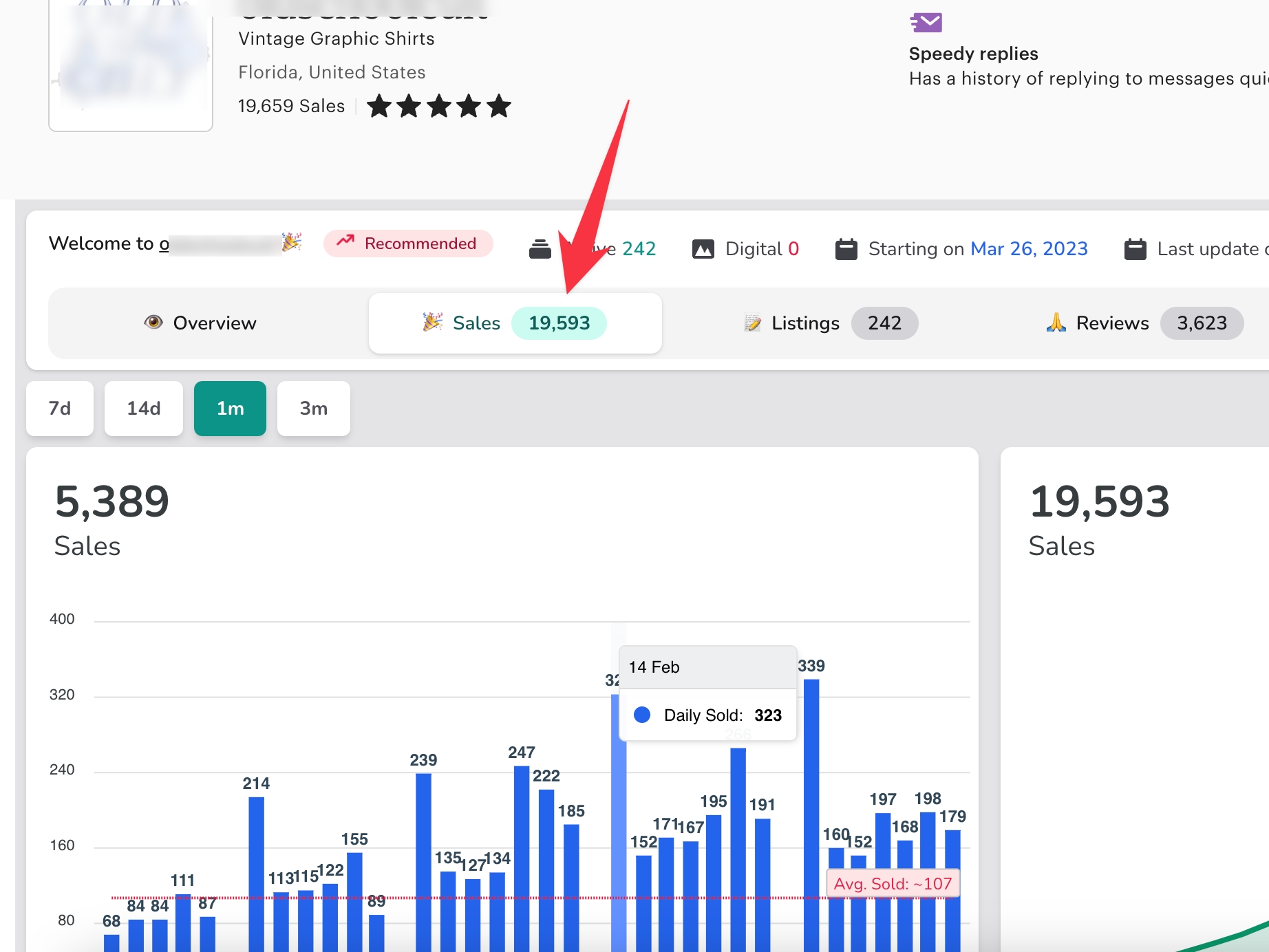The width and height of the screenshot is (1269, 952).
Task: Click the tallest chart bar labeled 339
Action: 811,812
